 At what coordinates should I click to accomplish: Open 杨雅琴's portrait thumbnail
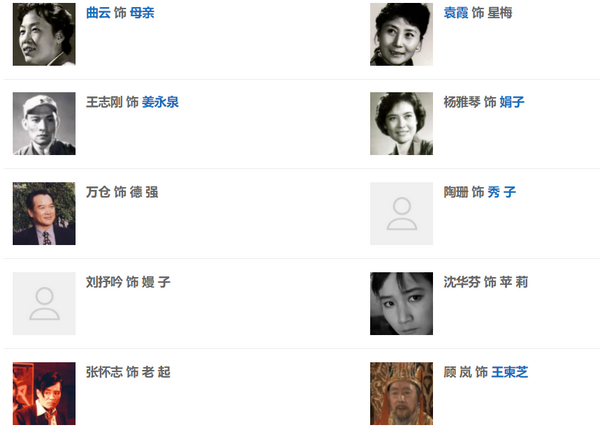[401, 124]
